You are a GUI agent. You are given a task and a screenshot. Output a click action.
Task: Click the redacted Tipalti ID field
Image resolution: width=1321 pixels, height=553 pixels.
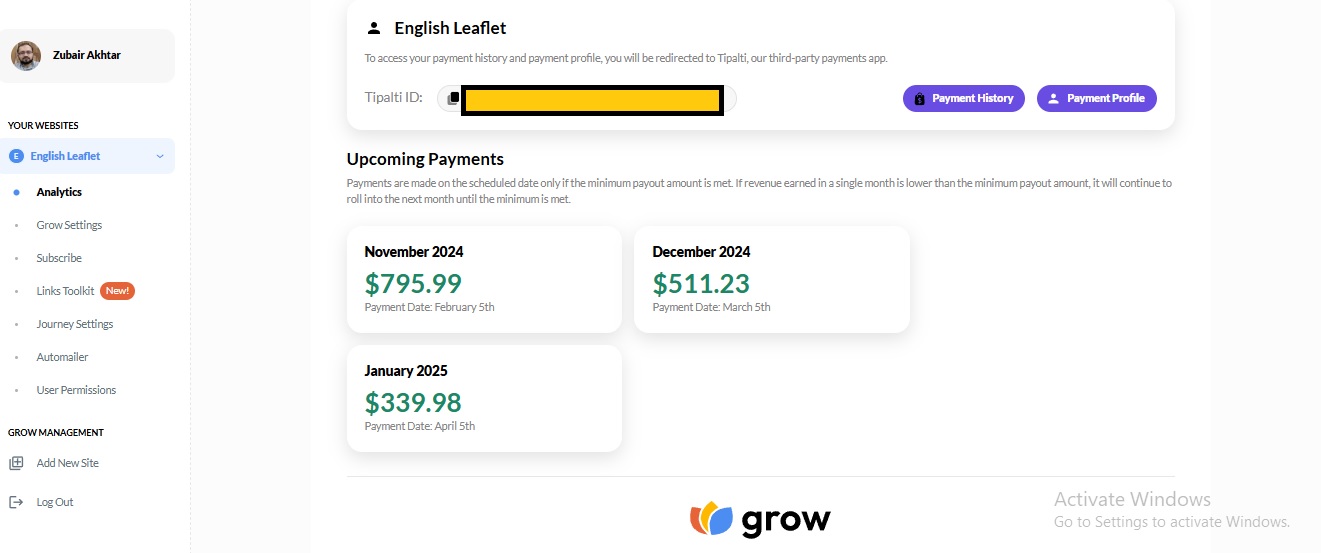[592, 99]
